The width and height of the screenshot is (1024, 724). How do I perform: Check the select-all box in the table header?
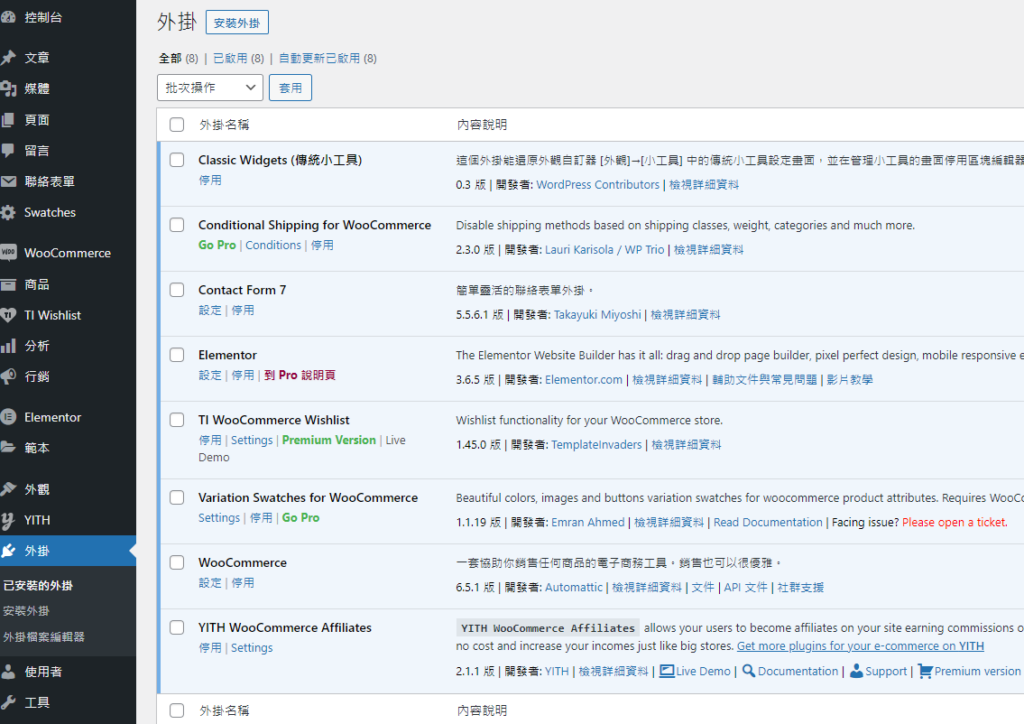(177, 125)
